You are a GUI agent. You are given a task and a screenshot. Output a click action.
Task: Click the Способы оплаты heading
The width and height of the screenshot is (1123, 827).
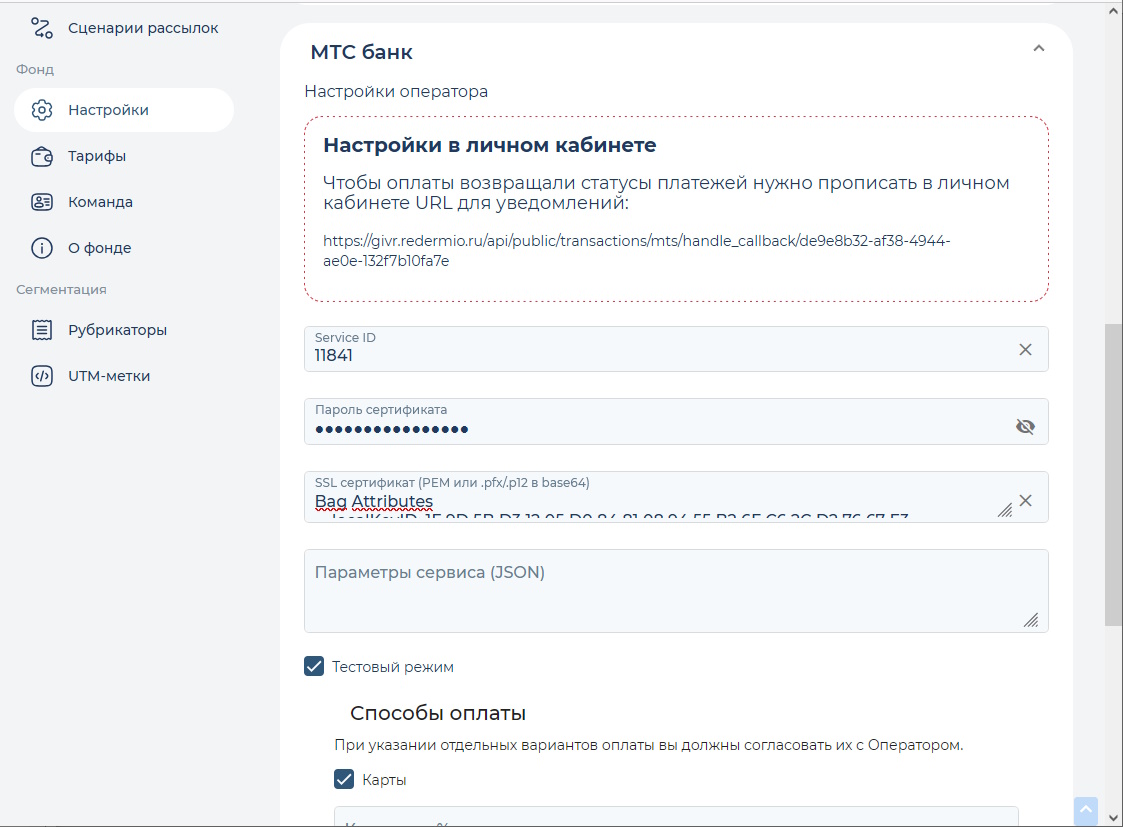click(x=438, y=713)
